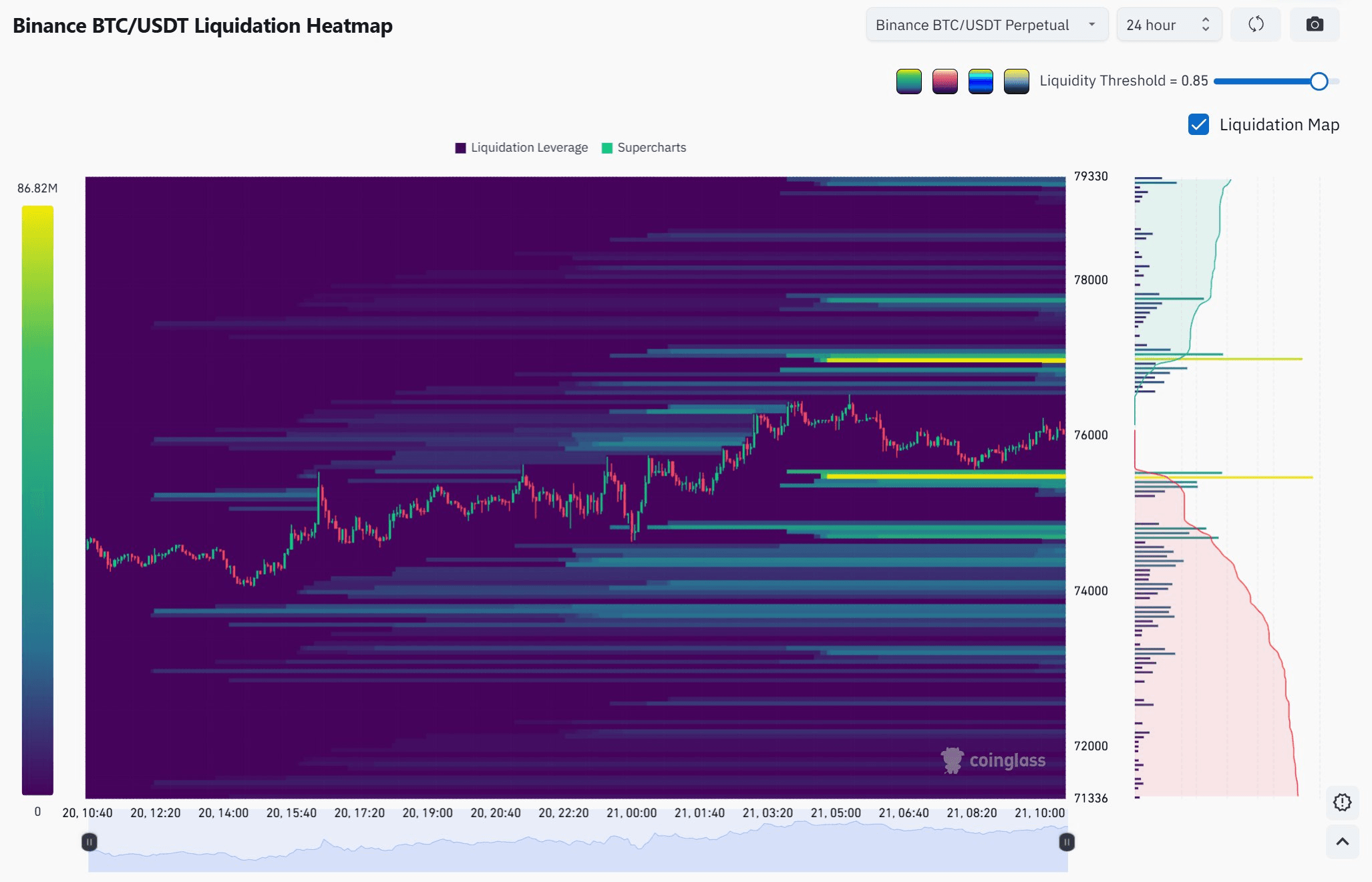Click the coinglass watermark logo

coord(993,760)
